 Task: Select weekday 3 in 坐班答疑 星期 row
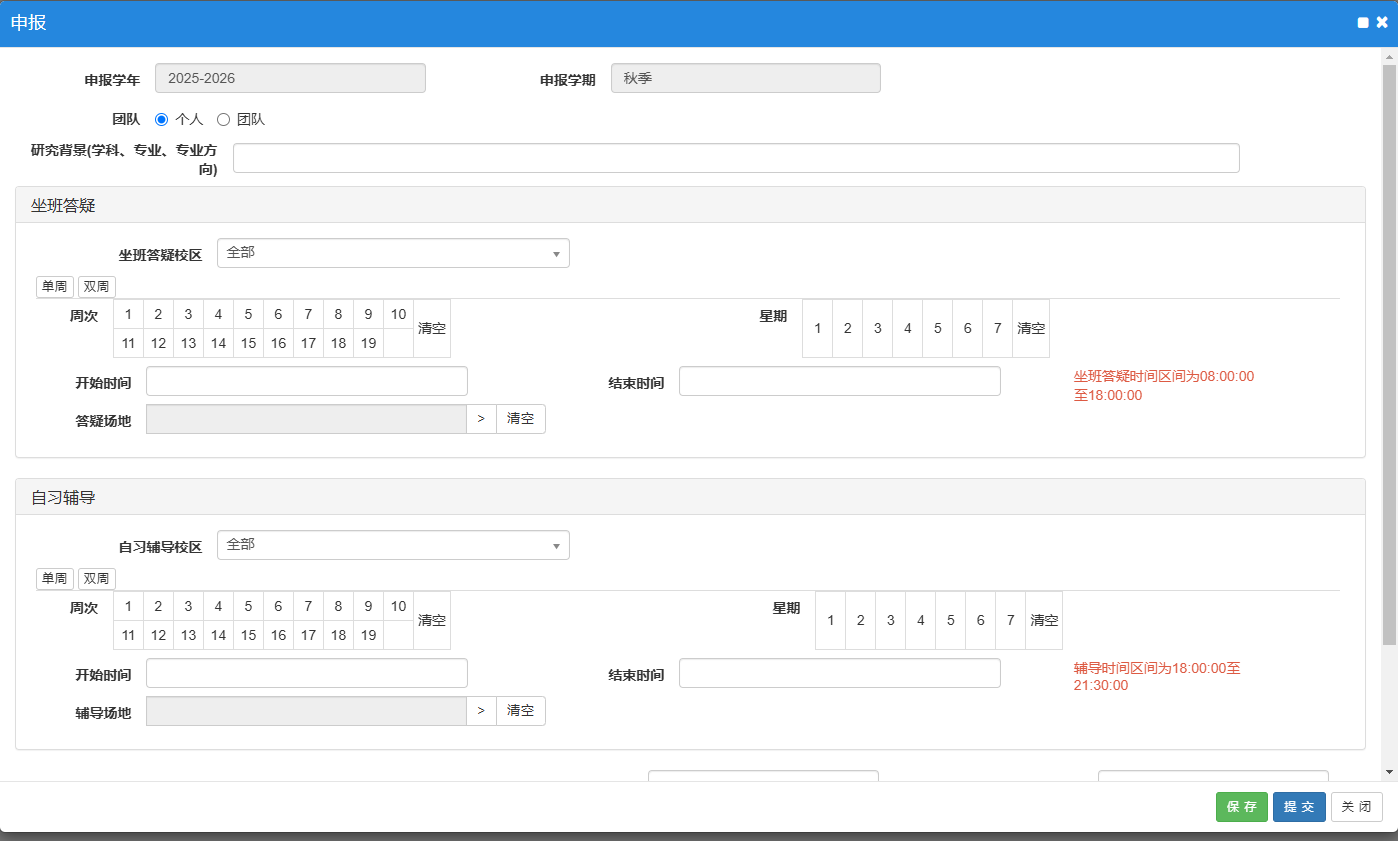click(877, 328)
